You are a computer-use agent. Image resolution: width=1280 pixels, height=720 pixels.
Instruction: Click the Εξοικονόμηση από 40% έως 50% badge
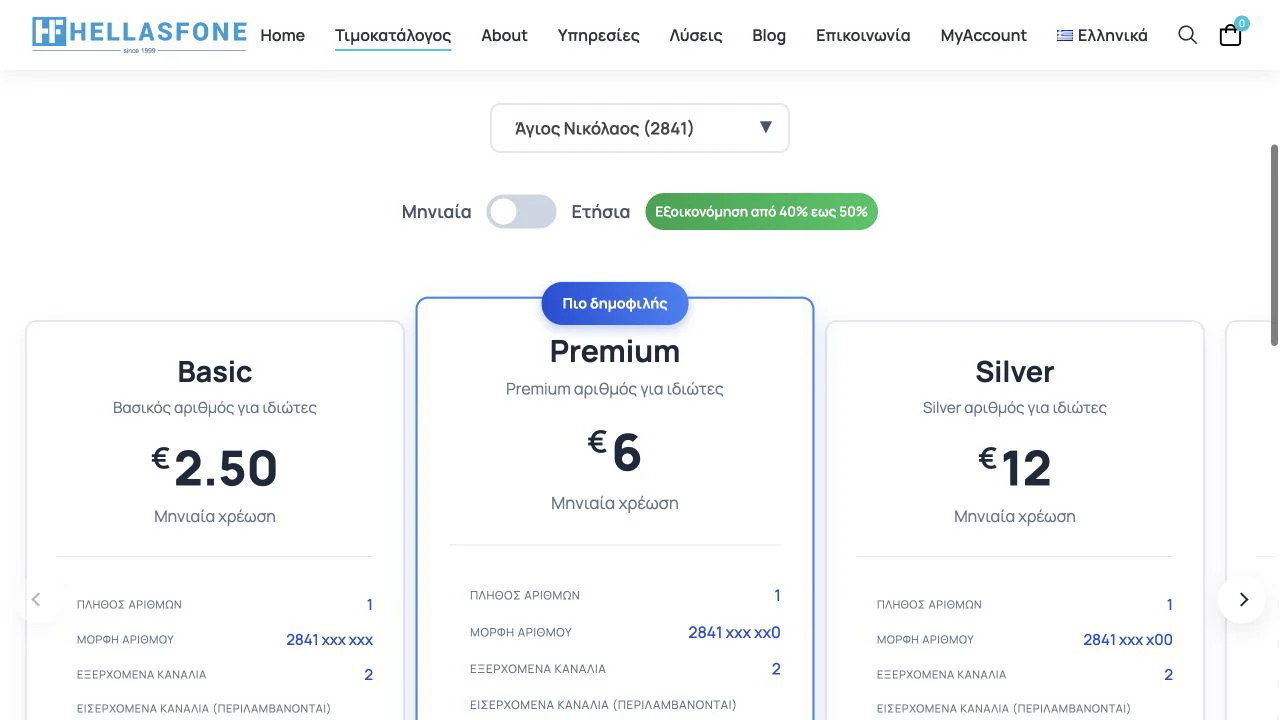(761, 212)
